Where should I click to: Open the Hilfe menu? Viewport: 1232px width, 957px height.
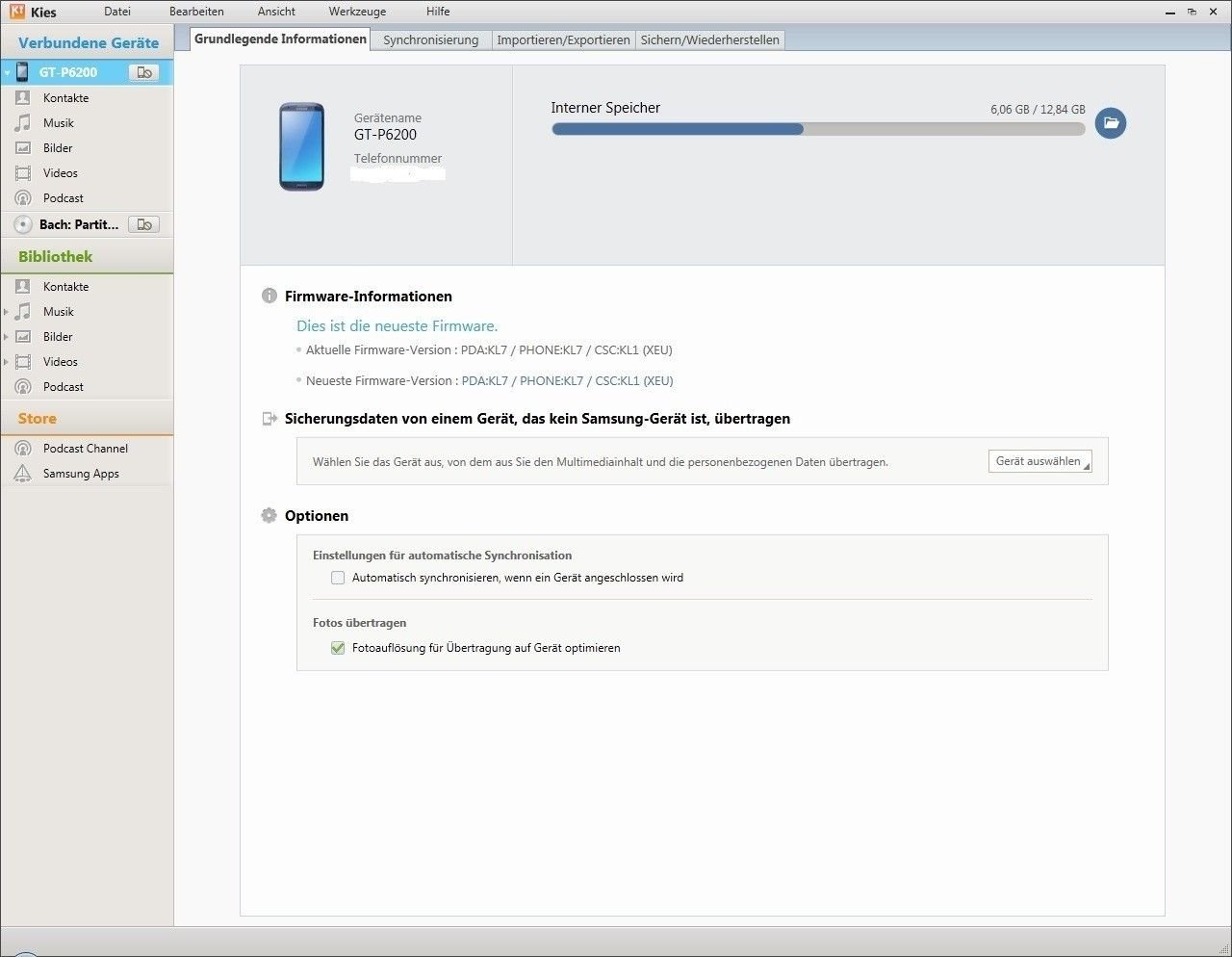coord(438,12)
